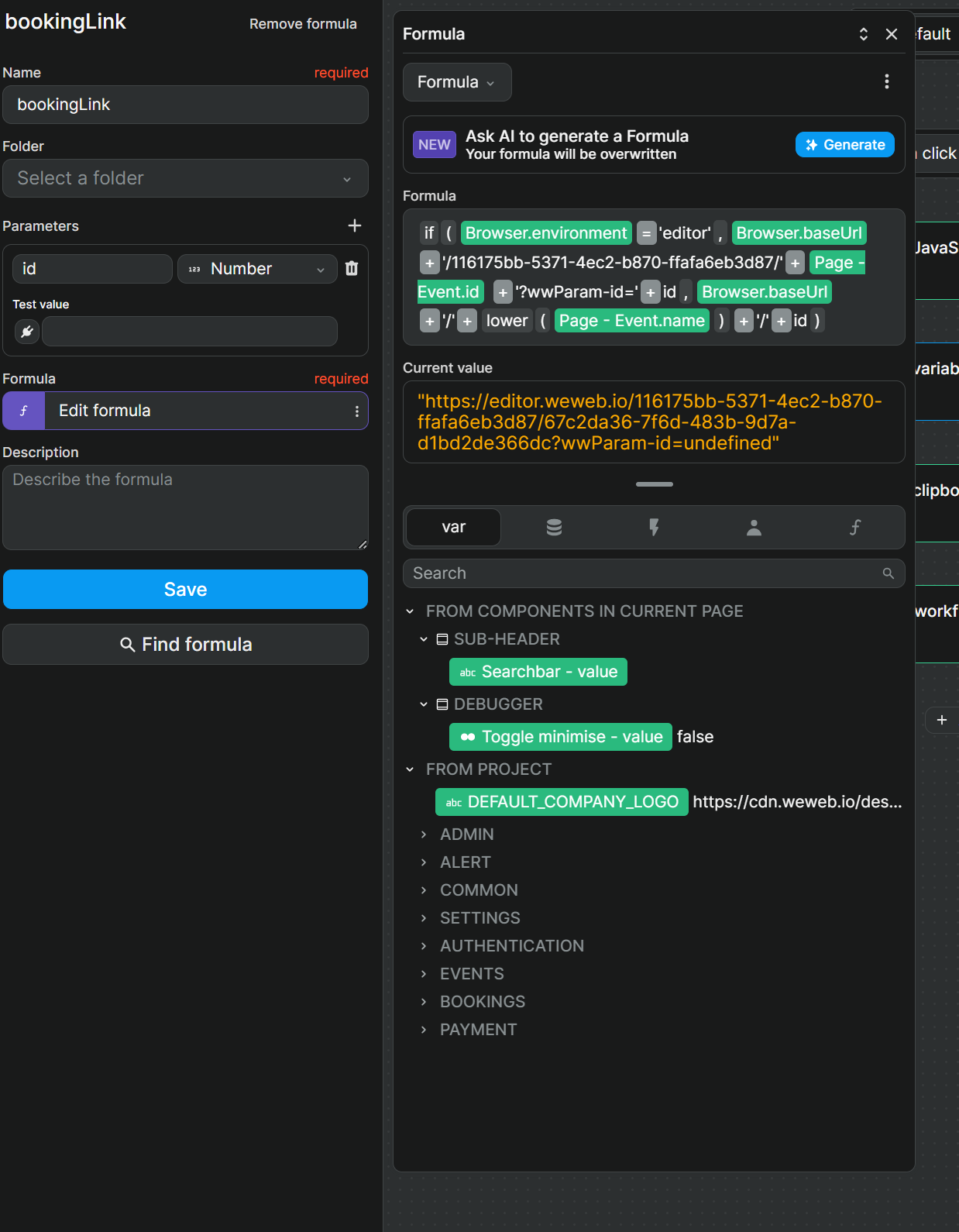Delete the id parameter with trash icon

coord(352,268)
